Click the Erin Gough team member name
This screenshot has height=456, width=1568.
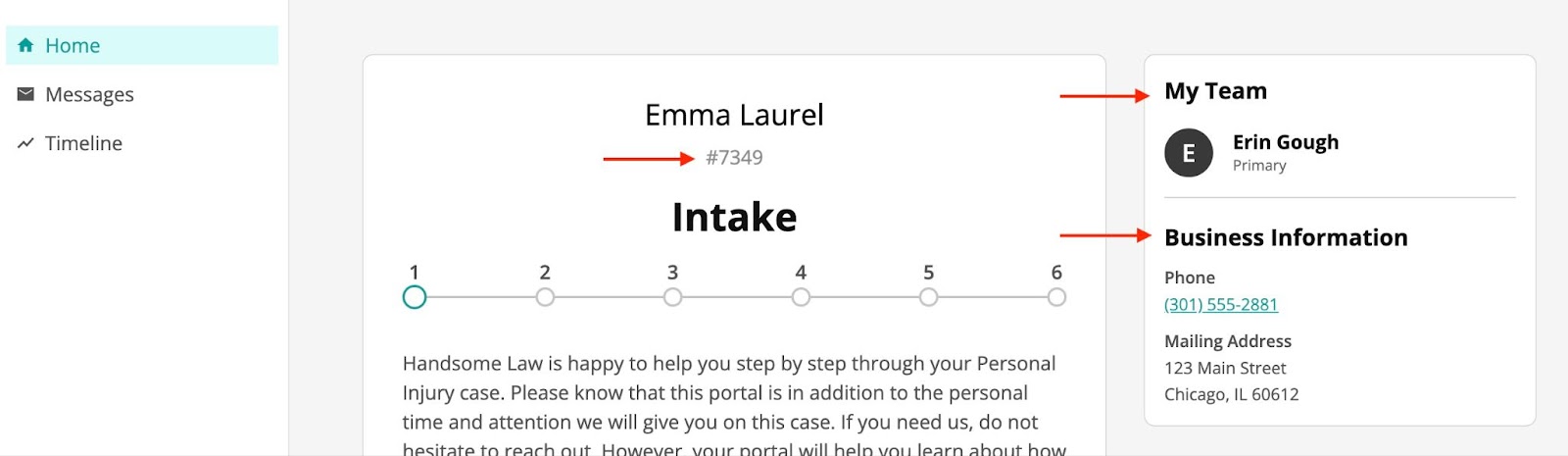1286,142
